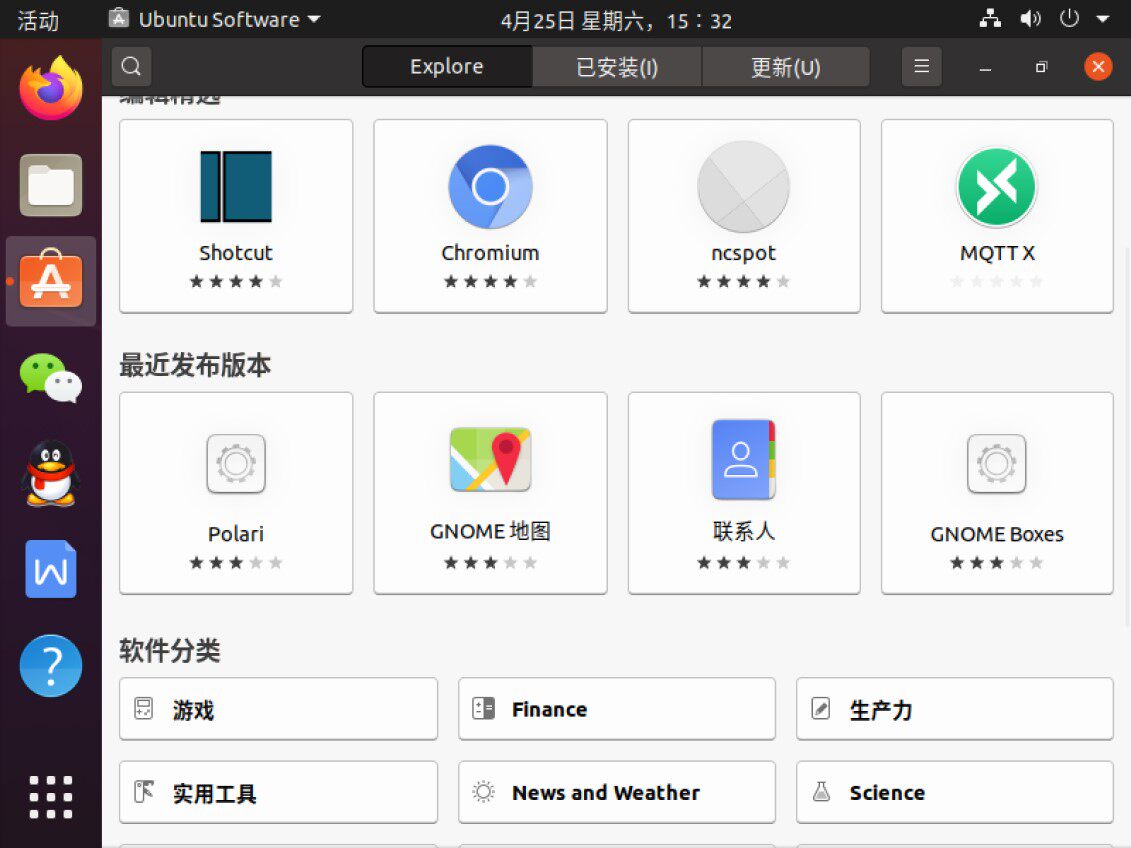Click the Chromium name label
The image size is (1131, 848).
click(x=490, y=253)
